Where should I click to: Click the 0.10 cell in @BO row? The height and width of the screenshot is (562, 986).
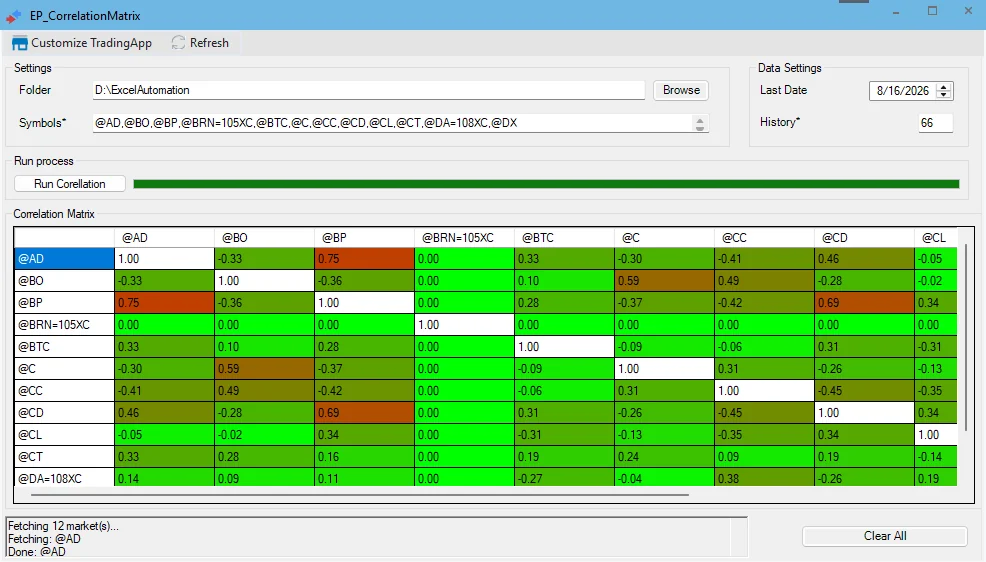[x=564, y=280]
